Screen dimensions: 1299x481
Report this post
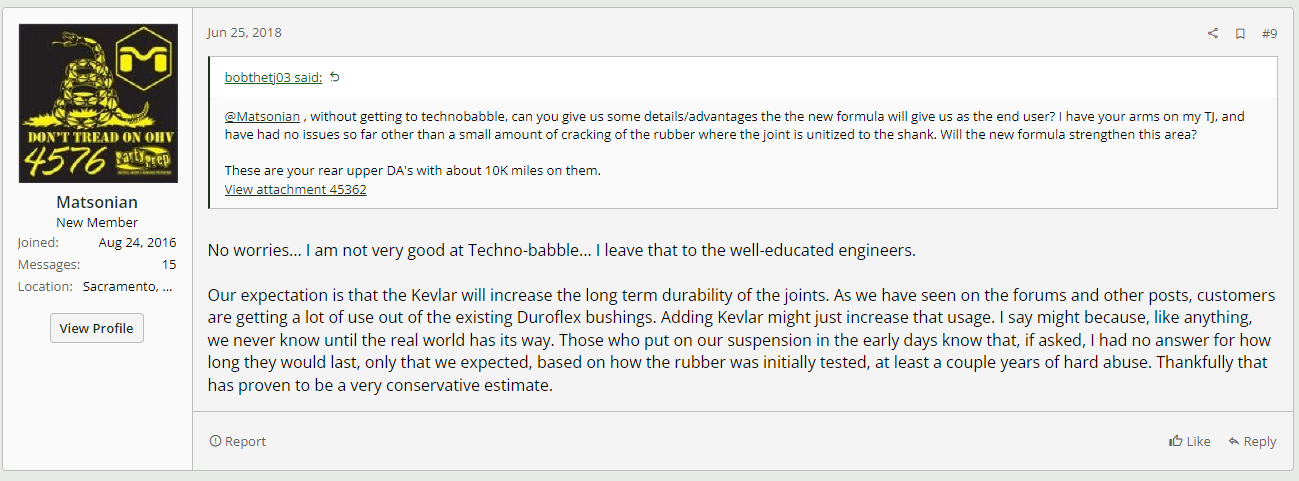(x=238, y=441)
